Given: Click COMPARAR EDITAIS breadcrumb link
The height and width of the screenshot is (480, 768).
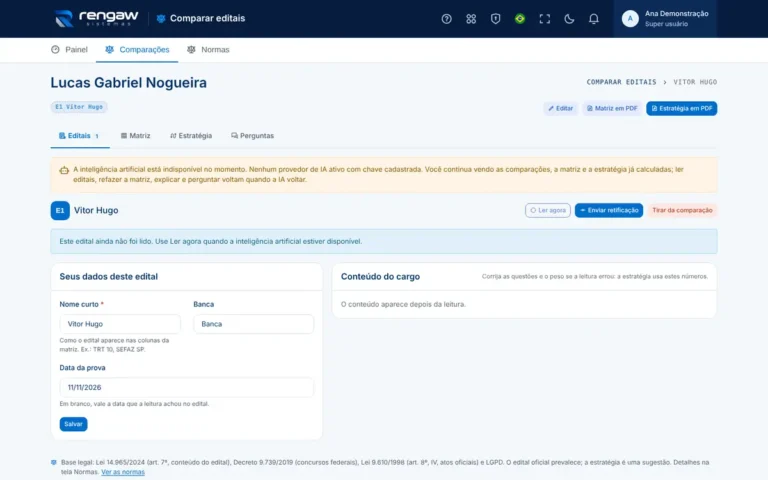Looking at the screenshot, I should click(621, 82).
